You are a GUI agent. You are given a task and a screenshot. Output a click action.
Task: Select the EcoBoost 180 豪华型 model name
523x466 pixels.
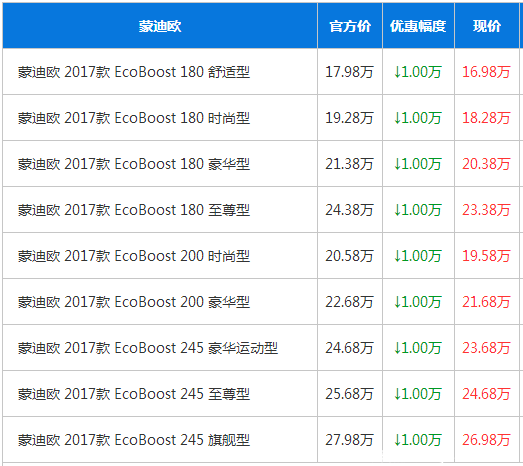134,164
